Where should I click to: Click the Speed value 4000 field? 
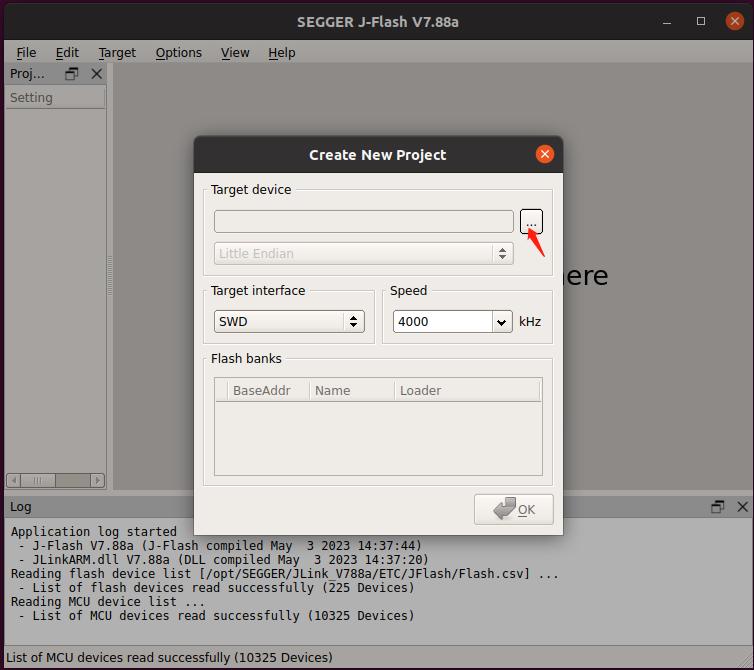point(442,321)
